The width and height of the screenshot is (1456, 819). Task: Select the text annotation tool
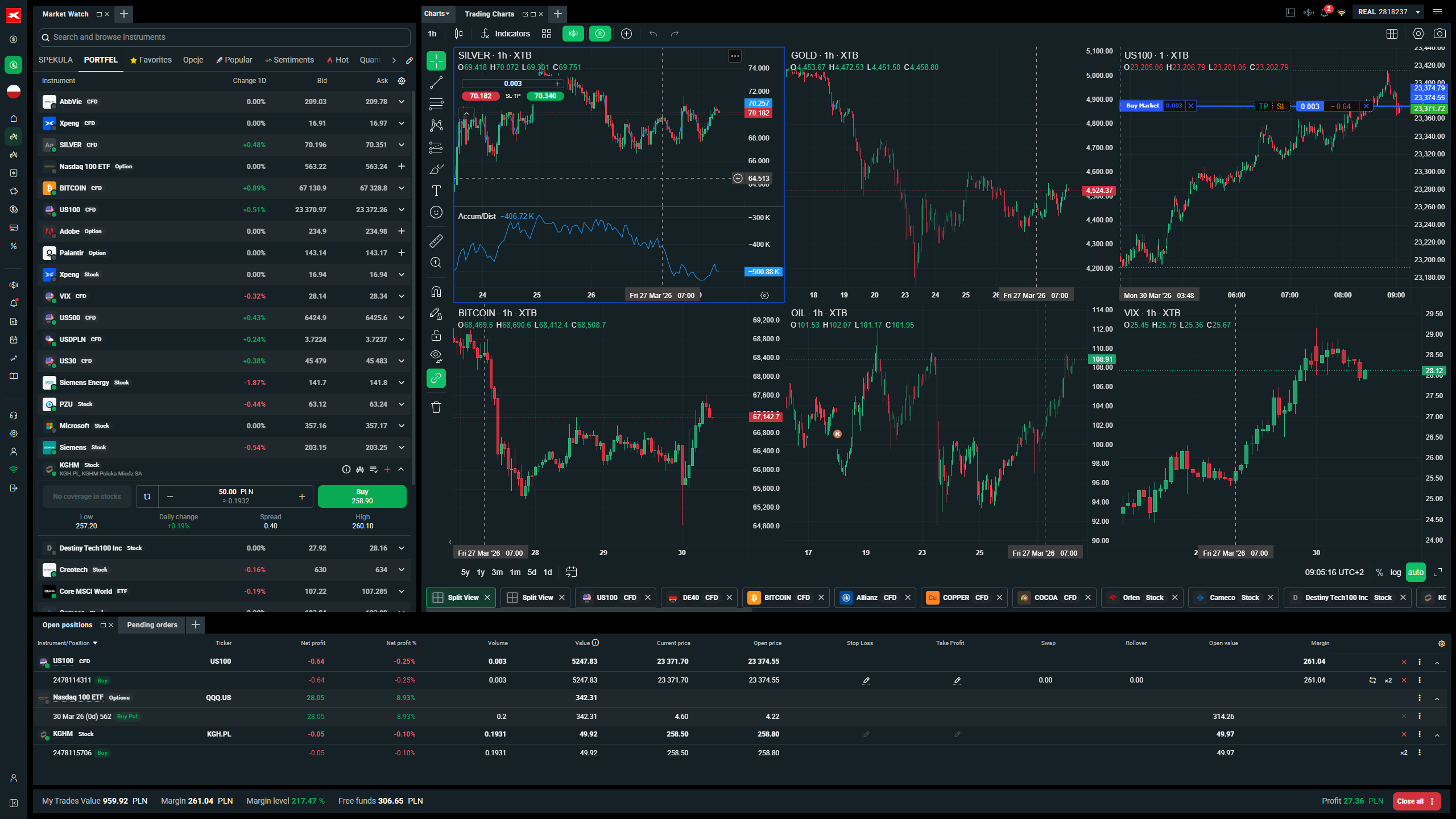tap(436, 191)
